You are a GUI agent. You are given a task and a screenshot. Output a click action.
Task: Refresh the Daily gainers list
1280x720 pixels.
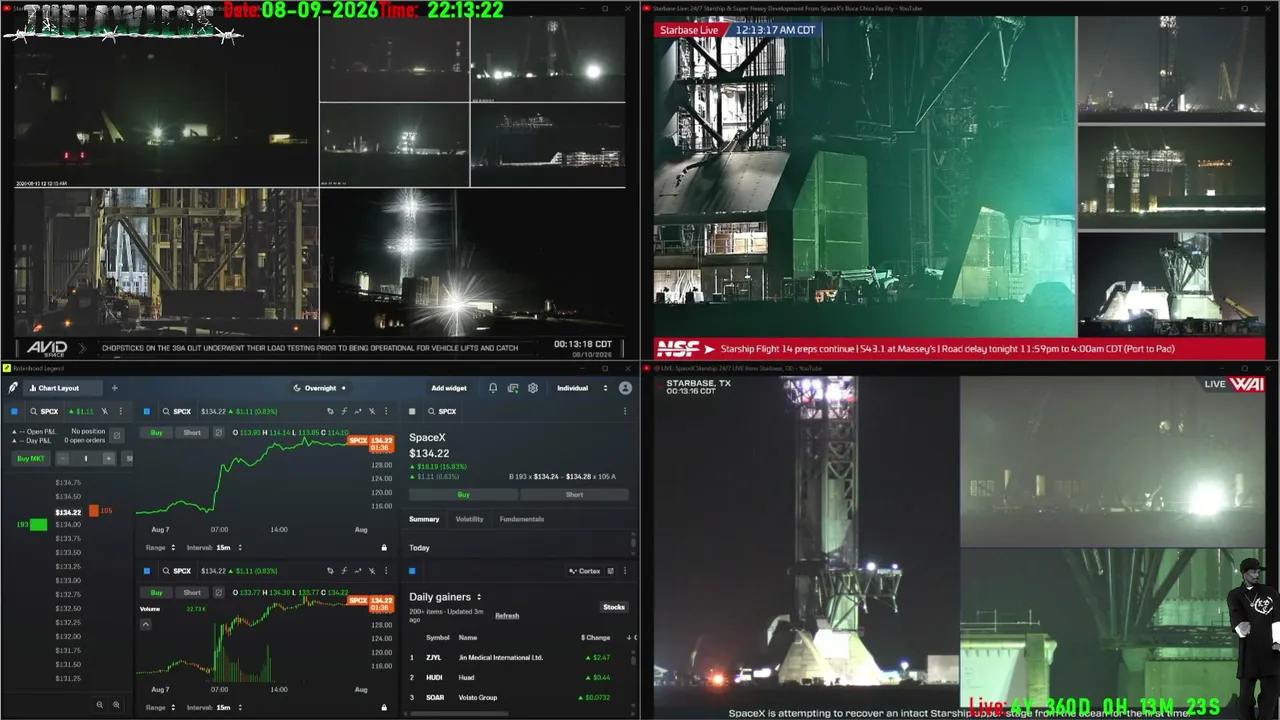pos(507,616)
